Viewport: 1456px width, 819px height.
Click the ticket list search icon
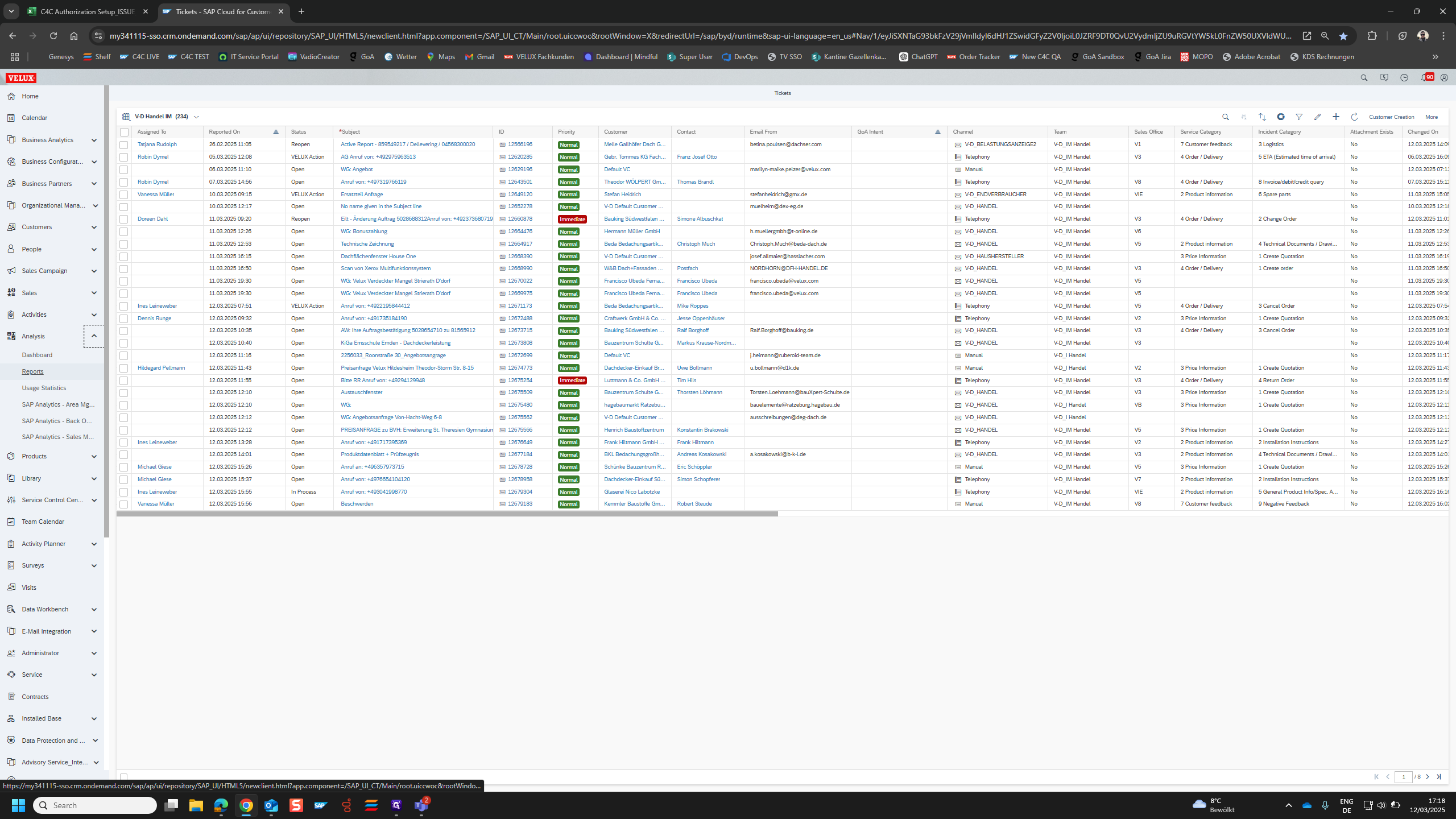[1226, 117]
